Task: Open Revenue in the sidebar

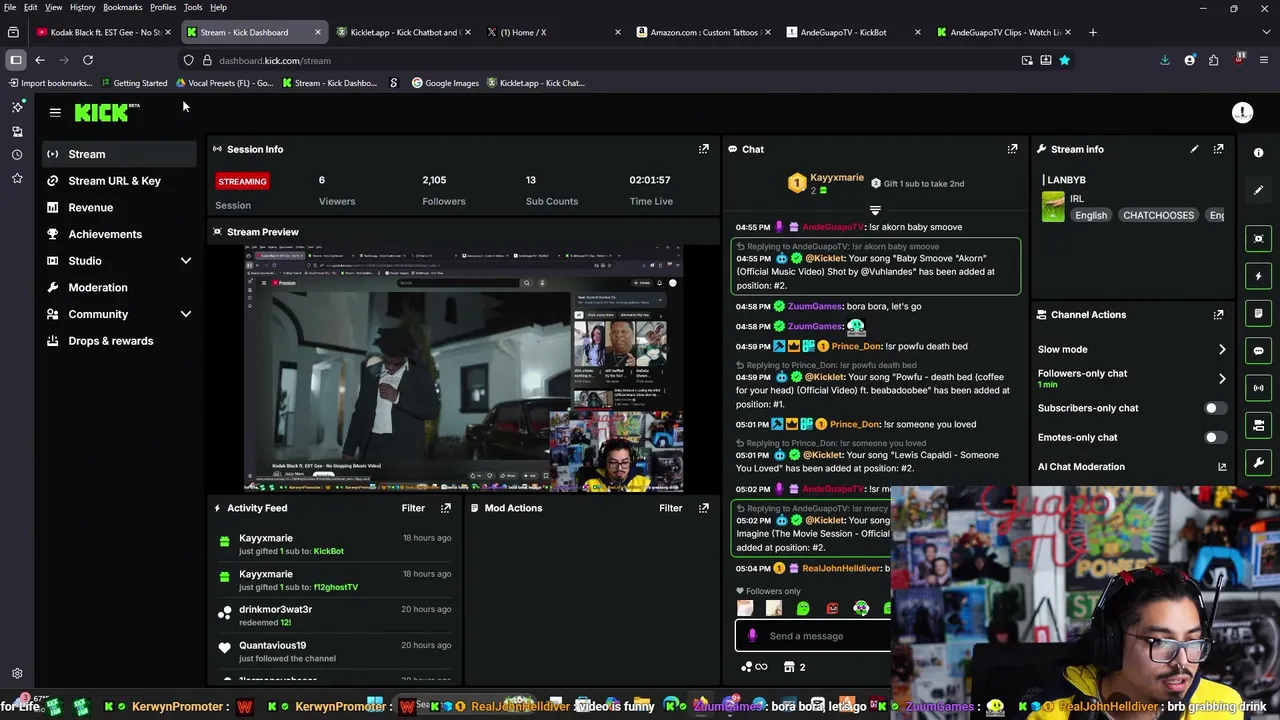Action: [x=120, y=208]
